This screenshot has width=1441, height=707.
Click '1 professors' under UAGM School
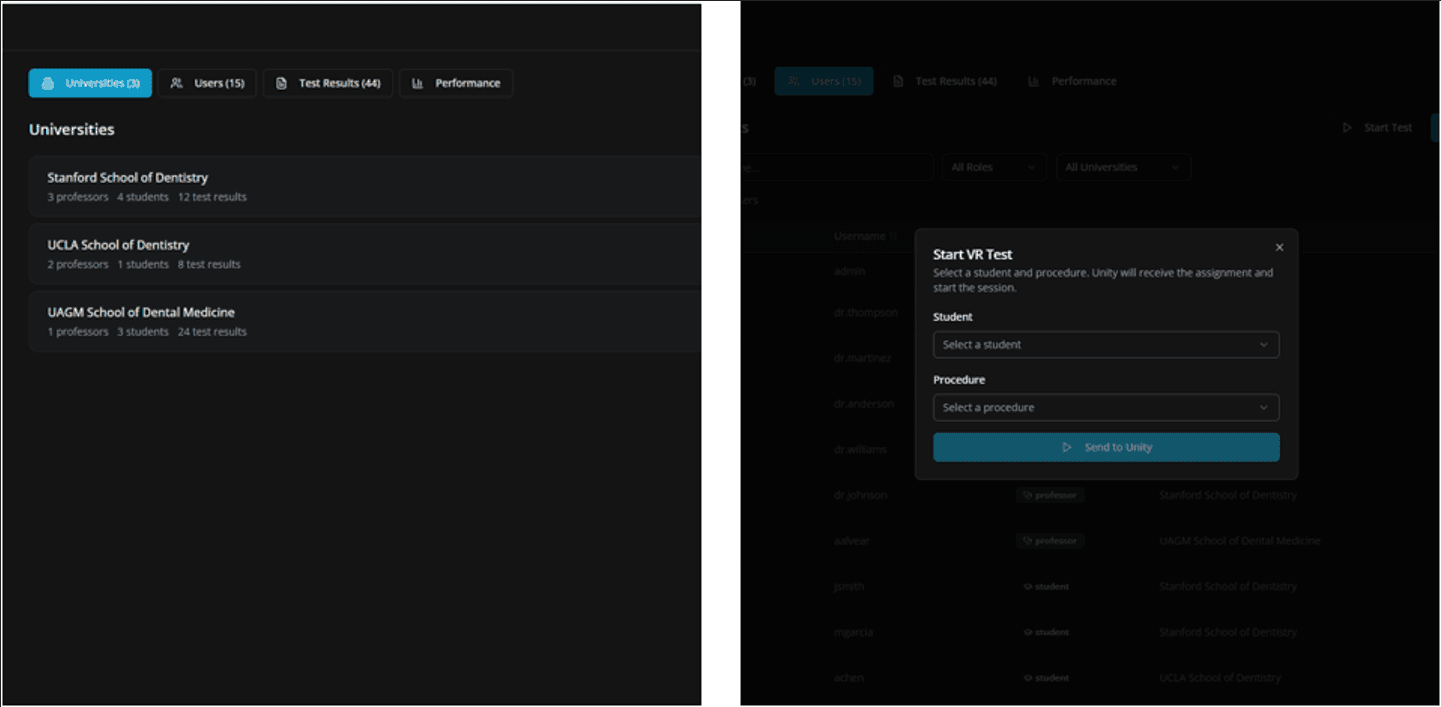(x=78, y=332)
